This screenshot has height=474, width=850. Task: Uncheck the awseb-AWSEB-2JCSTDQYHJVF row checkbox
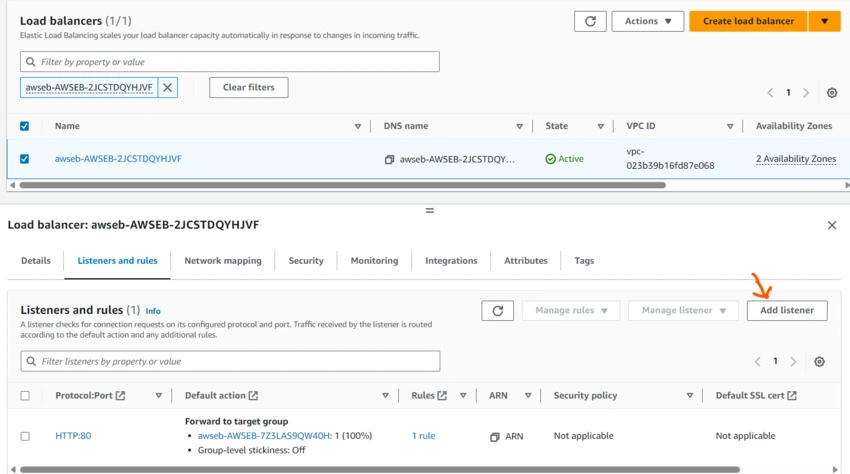pyautogui.click(x=24, y=159)
